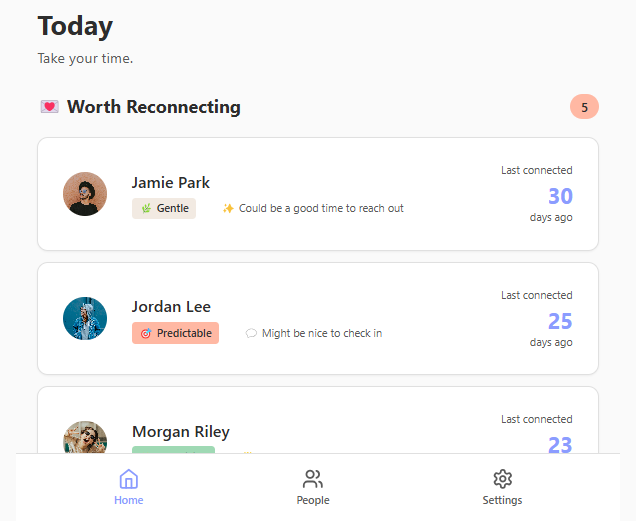The height and width of the screenshot is (521, 636).
Task: Click the Predictable tag on Jordan's card
Action: tap(175, 333)
